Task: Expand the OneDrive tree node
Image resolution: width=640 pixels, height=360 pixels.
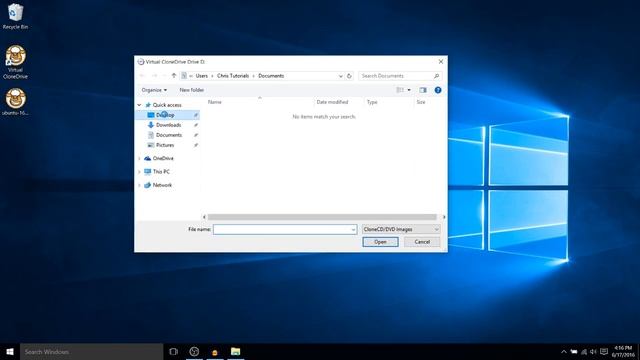Action: tap(139, 158)
